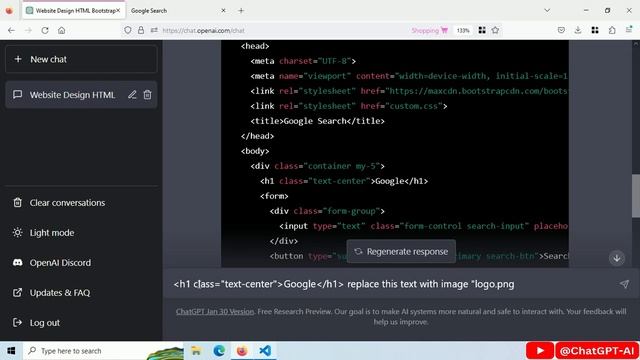The width and height of the screenshot is (640, 360).
Task: Click Regenerate response button
Action: pyautogui.click(x=401, y=251)
